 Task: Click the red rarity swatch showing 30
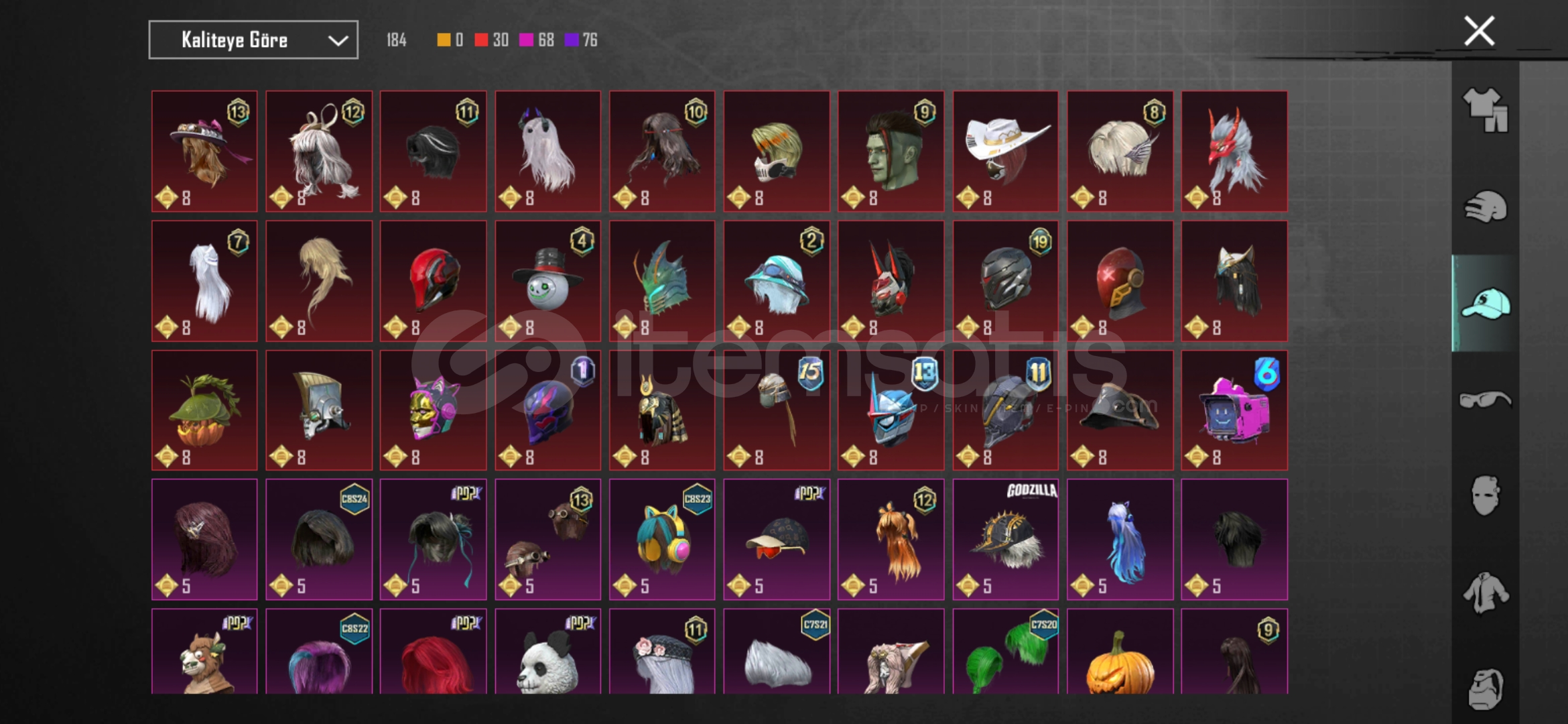(481, 40)
